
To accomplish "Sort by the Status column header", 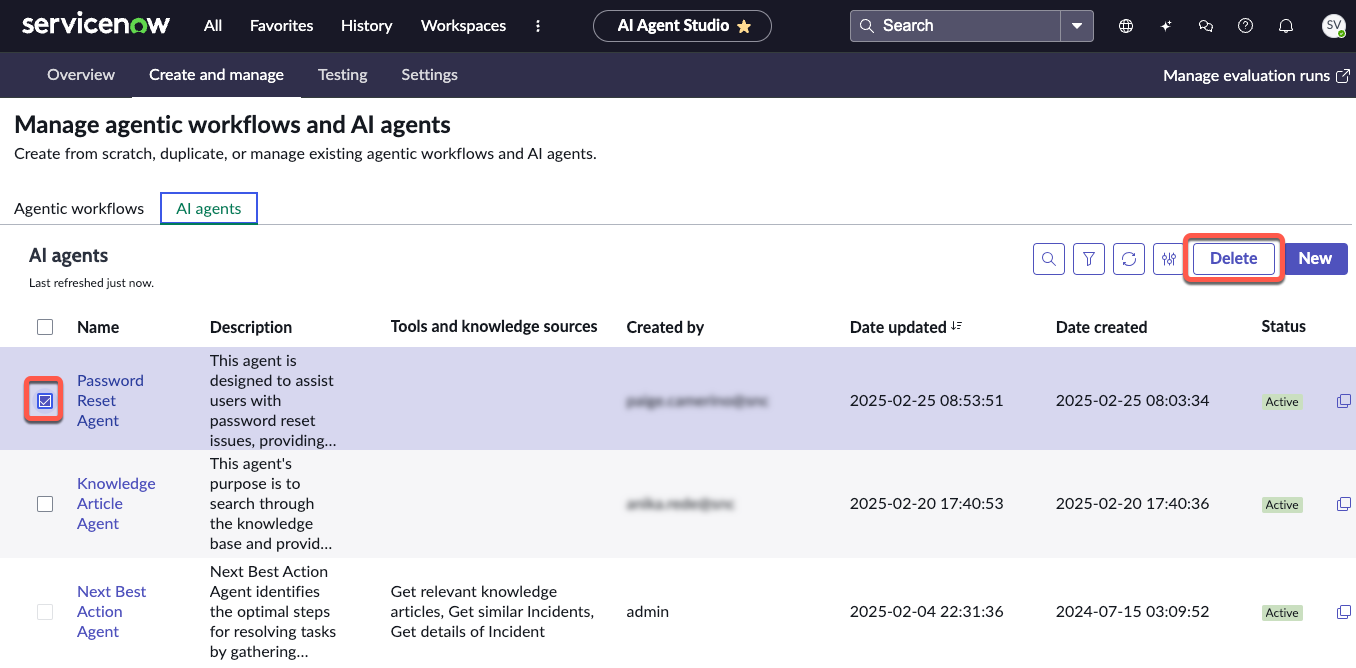I will pos(1283,326).
